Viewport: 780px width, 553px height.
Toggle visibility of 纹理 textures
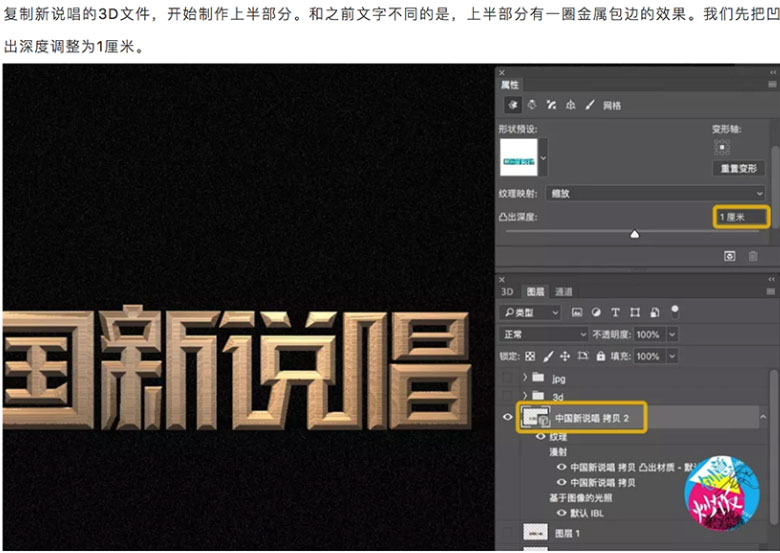(x=540, y=437)
